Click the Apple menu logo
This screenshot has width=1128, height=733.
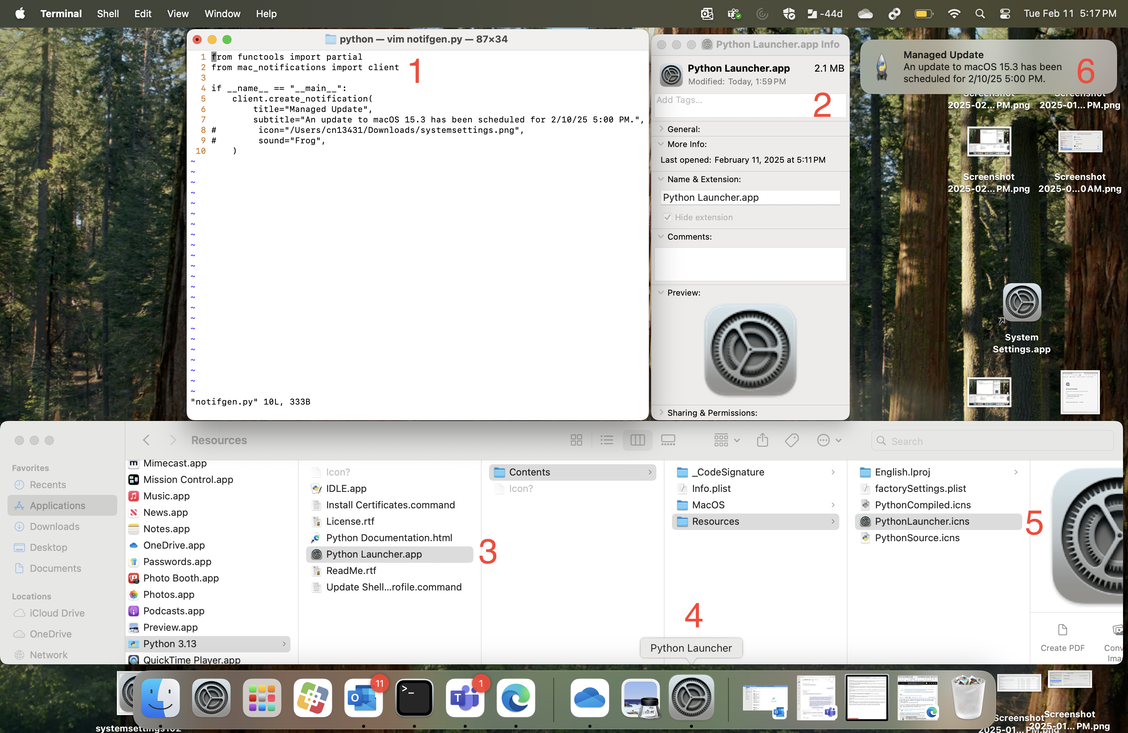[x=20, y=14]
